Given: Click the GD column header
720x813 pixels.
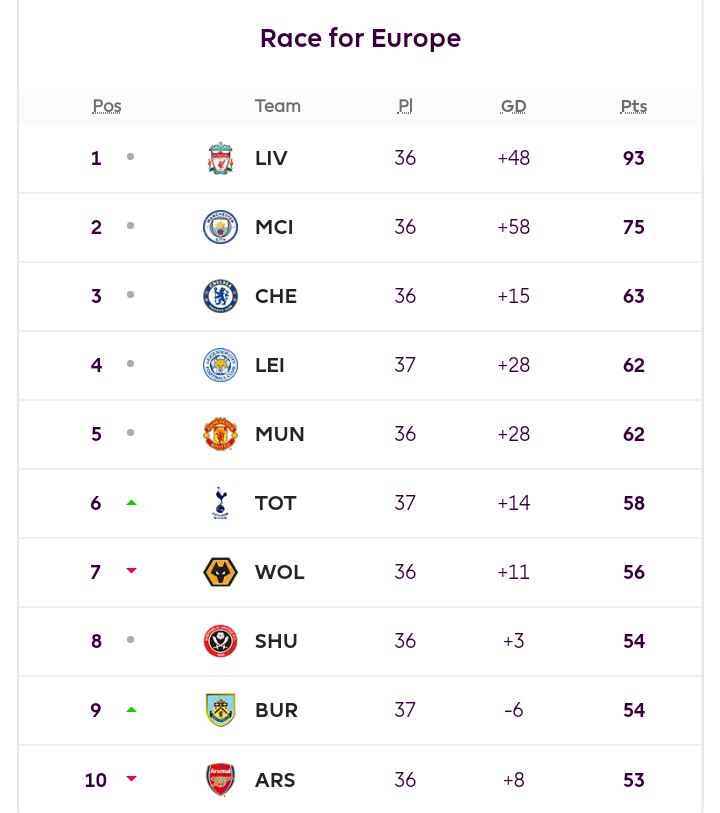Looking at the screenshot, I should coord(513,106).
